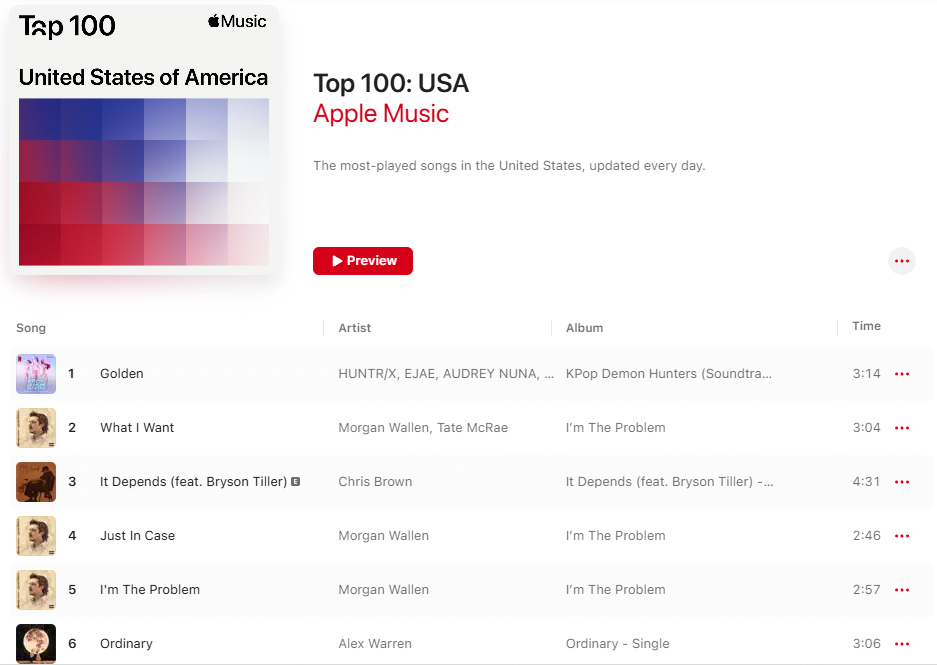Open artist Alex Warren
Image resolution: width=937 pixels, height=665 pixels.
click(375, 644)
